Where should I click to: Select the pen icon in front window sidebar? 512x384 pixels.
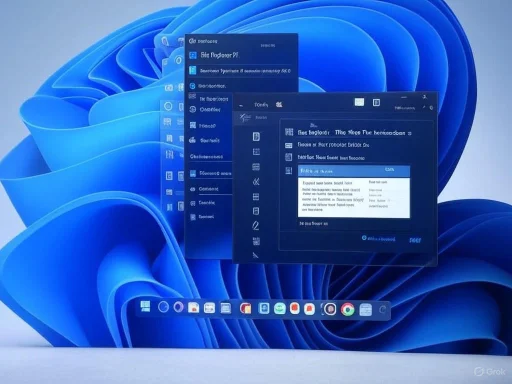(256, 226)
